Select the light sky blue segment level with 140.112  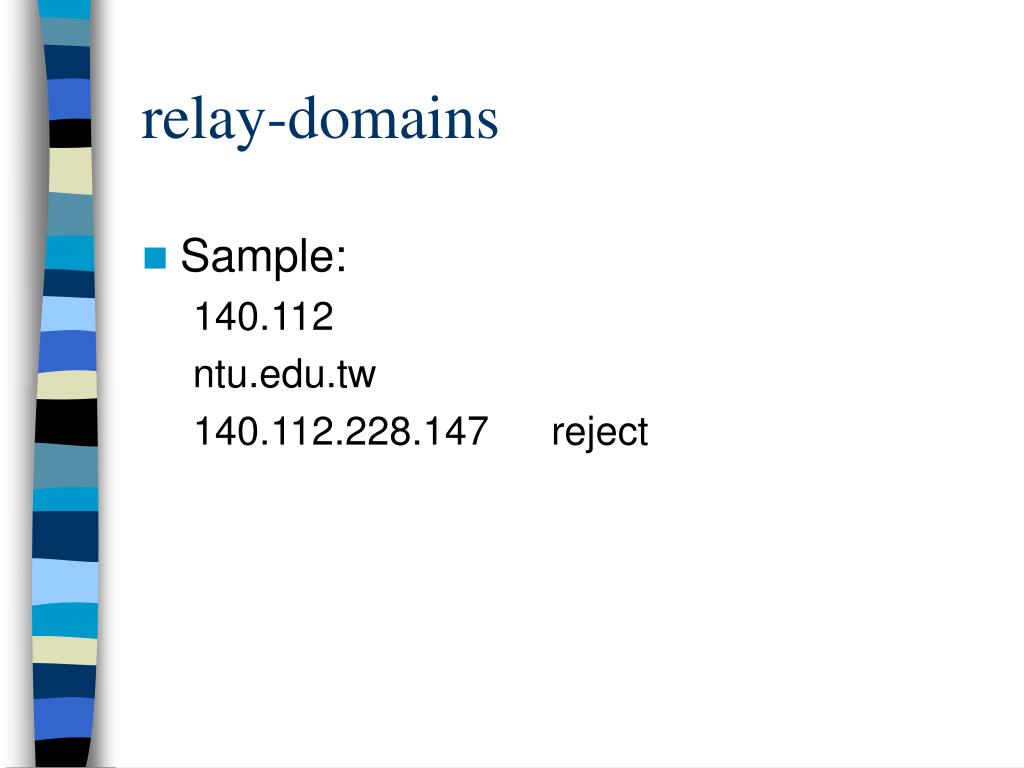pos(69,314)
